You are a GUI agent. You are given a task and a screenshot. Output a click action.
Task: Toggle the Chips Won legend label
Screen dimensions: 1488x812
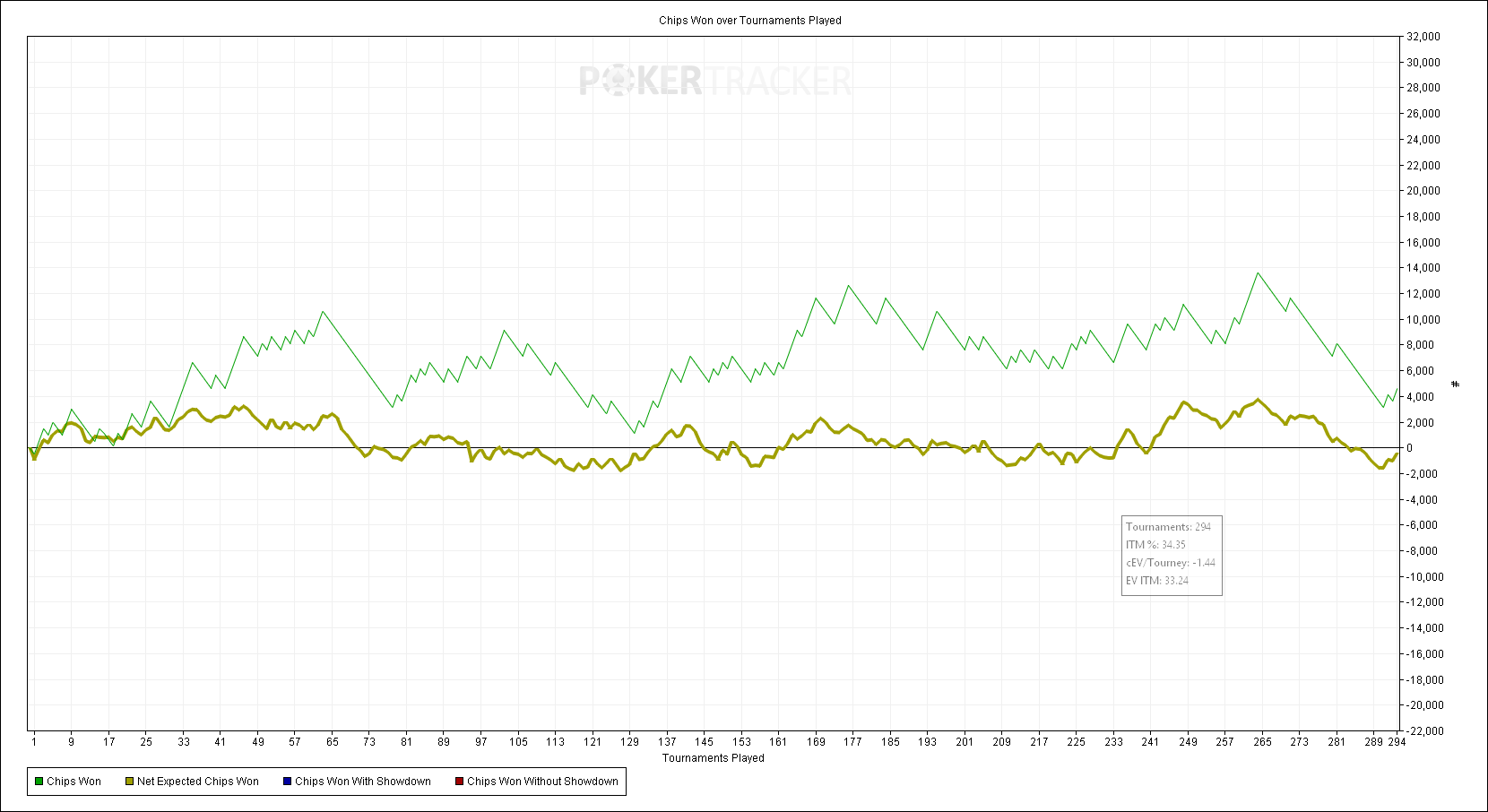point(74,782)
